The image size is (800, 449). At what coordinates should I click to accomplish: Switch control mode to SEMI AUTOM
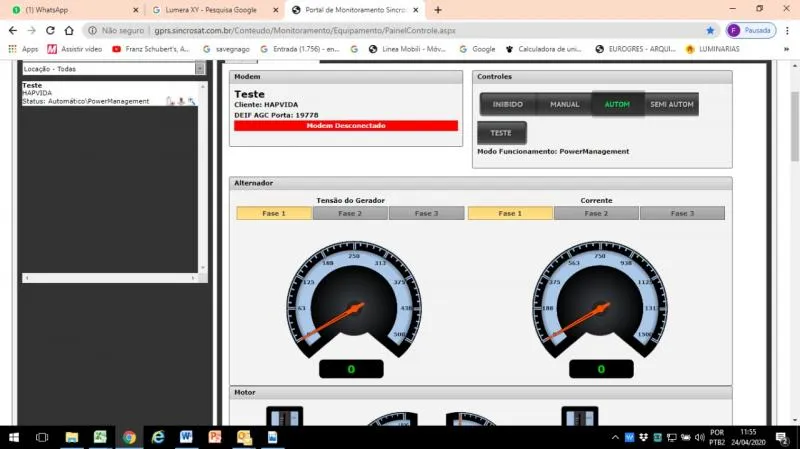pyautogui.click(x=672, y=104)
